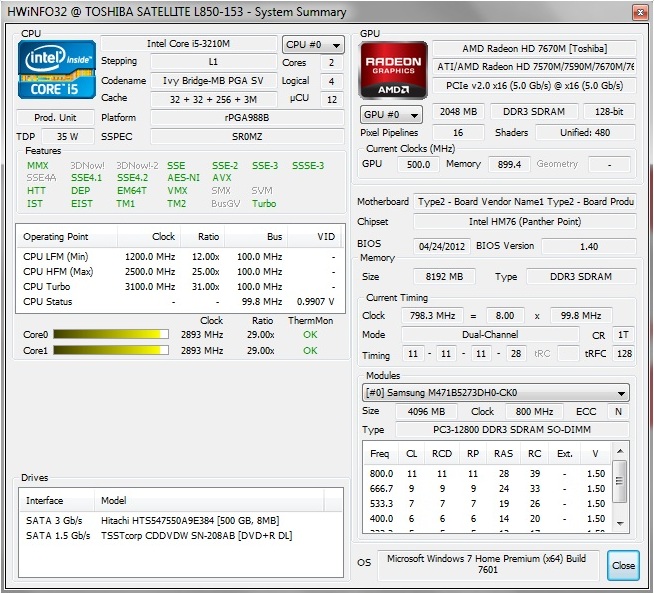Click the Motherboard Type2 Board Vendor field
Screen dimensions: 654x593
pos(525,202)
